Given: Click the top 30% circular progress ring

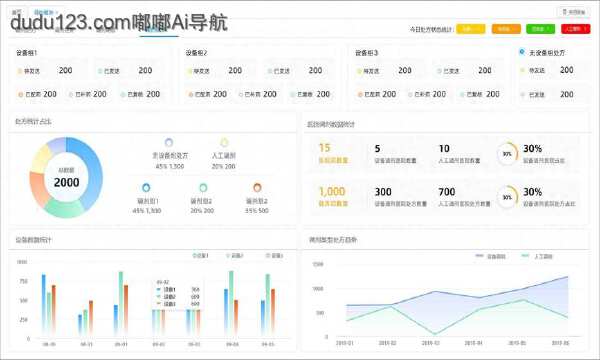Looking at the screenshot, I should click(507, 154).
